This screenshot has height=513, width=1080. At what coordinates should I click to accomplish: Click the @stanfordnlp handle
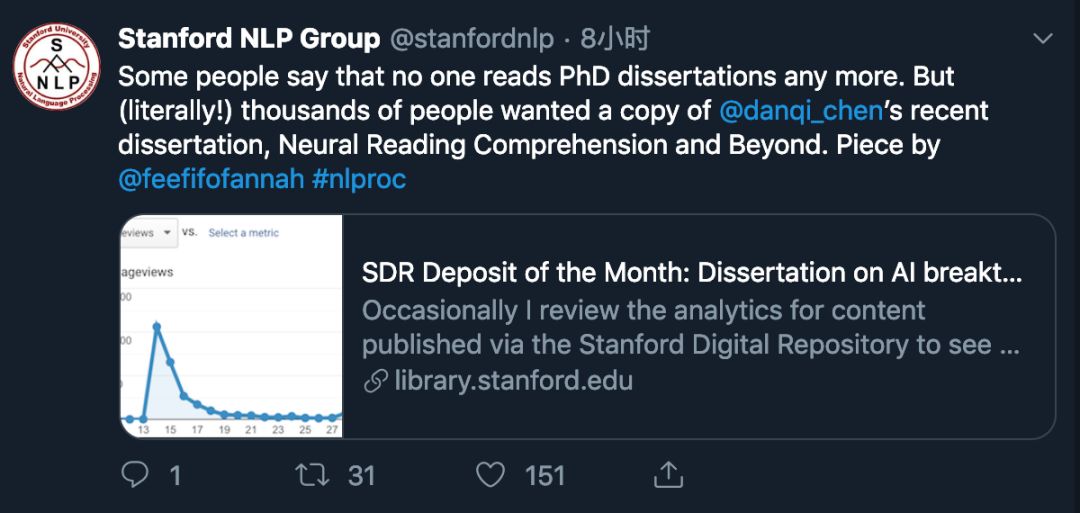pos(470,39)
